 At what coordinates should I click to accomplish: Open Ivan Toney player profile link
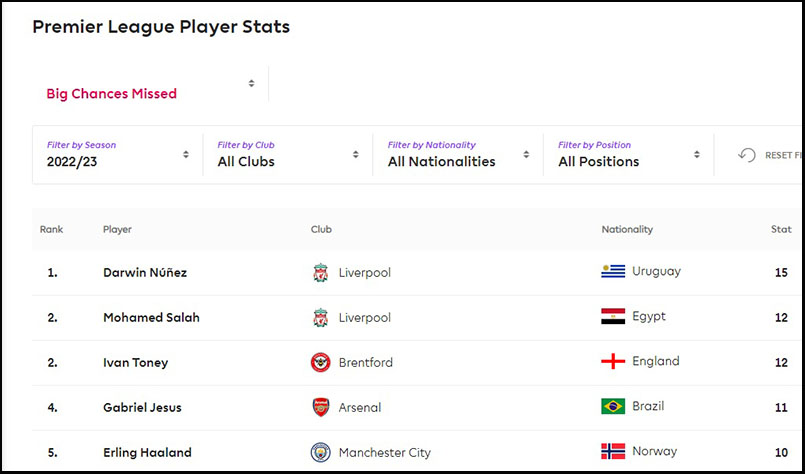click(x=136, y=363)
